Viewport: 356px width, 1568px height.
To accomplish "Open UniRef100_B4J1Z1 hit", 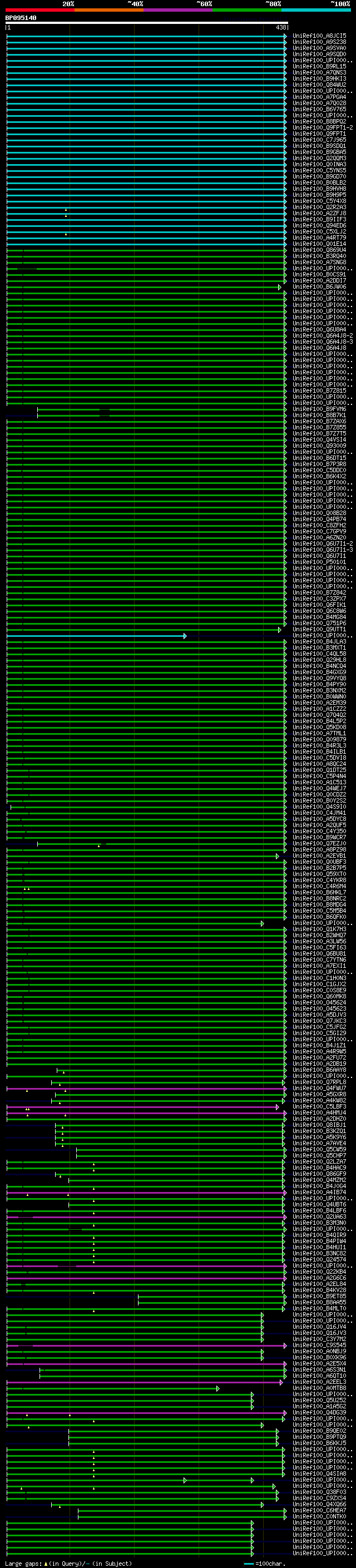I will (x=319, y=1045).
